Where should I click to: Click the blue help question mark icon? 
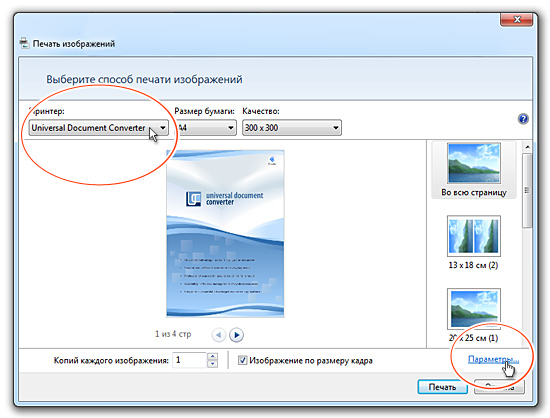[x=523, y=119]
